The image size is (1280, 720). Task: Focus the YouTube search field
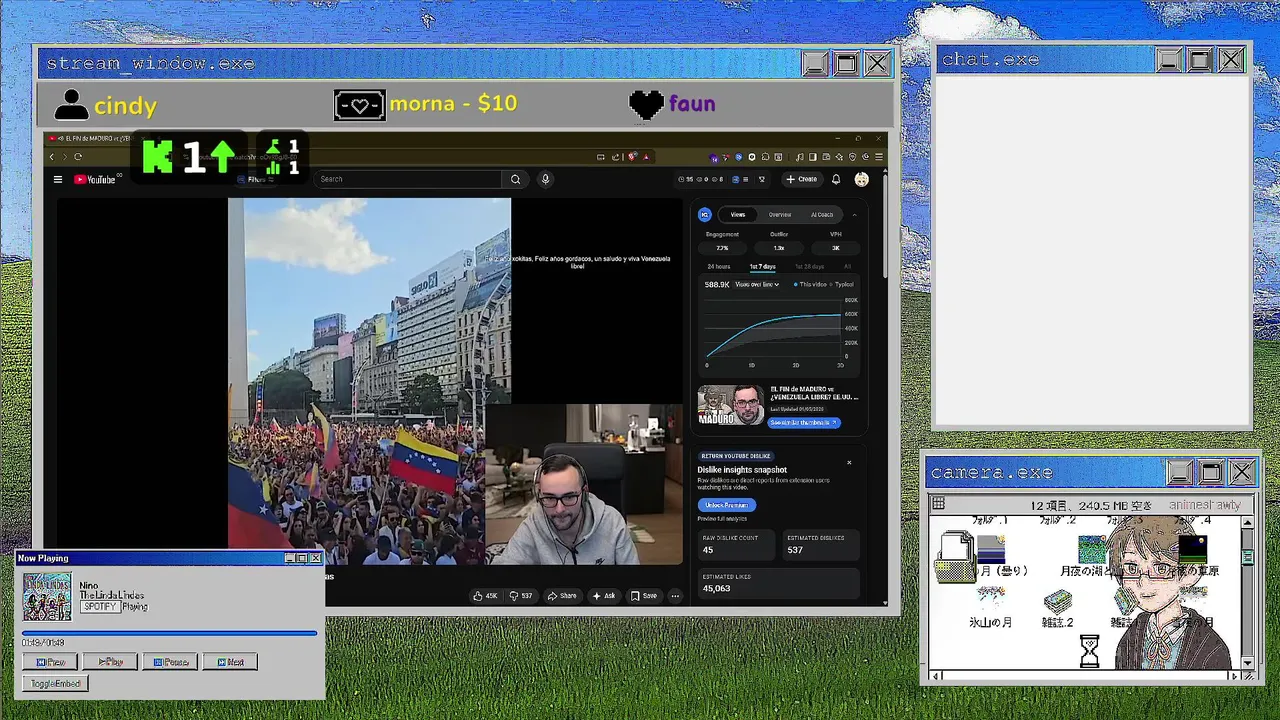click(408, 179)
